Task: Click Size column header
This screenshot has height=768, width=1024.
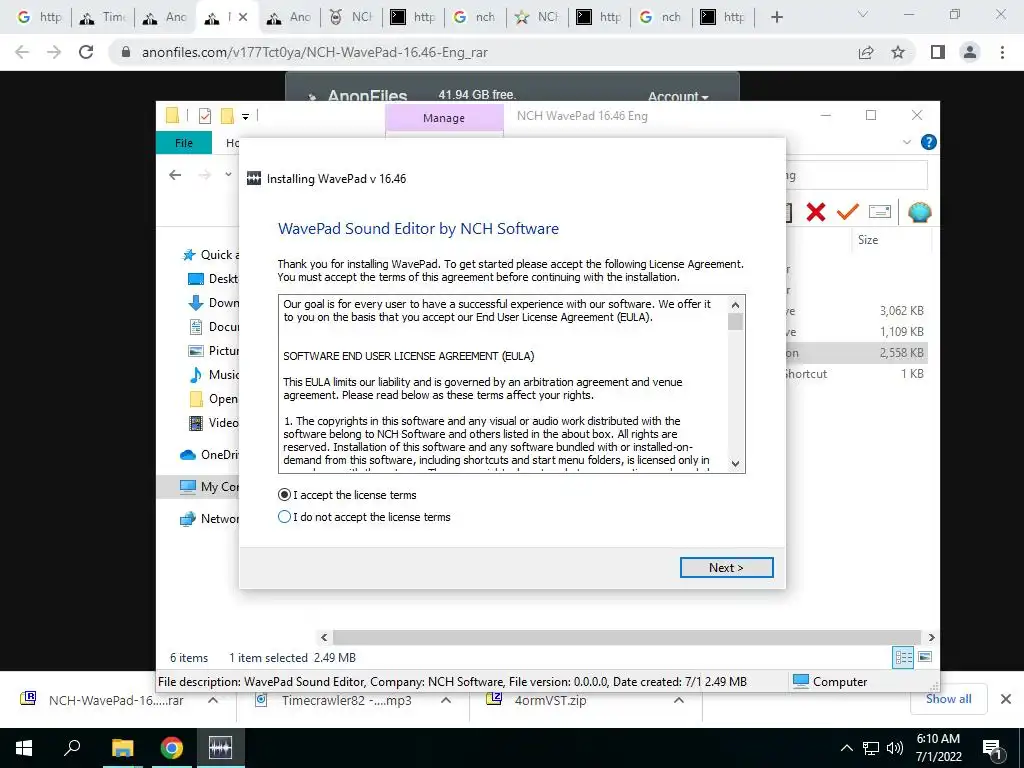Action: click(x=868, y=240)
